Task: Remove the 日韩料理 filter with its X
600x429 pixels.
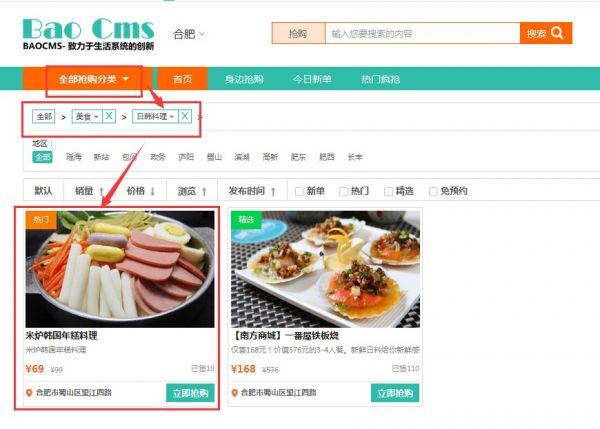Action: (x=185, y=116)
